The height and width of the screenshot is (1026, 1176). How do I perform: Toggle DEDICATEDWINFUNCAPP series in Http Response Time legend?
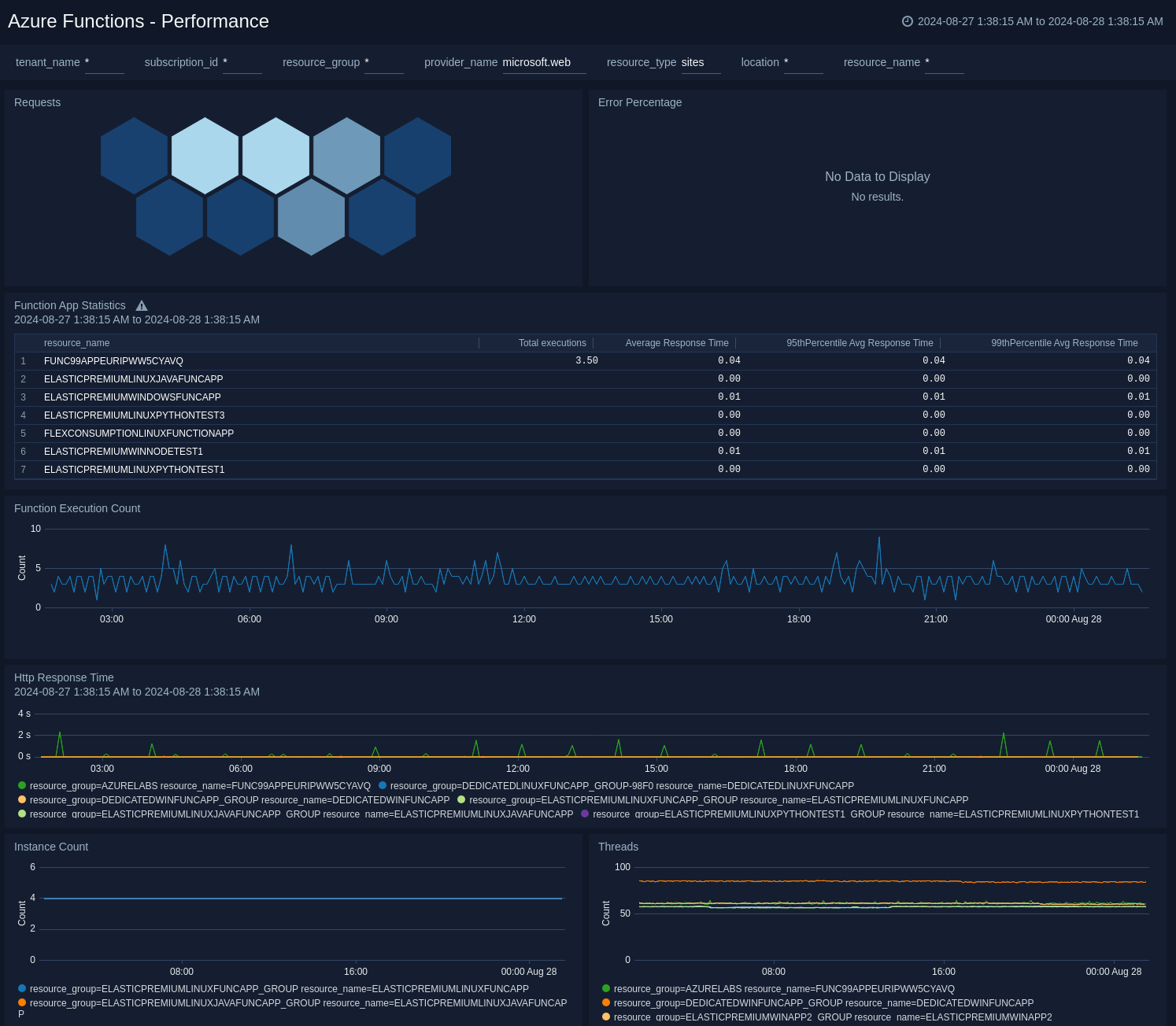click(x=234, y=800)
